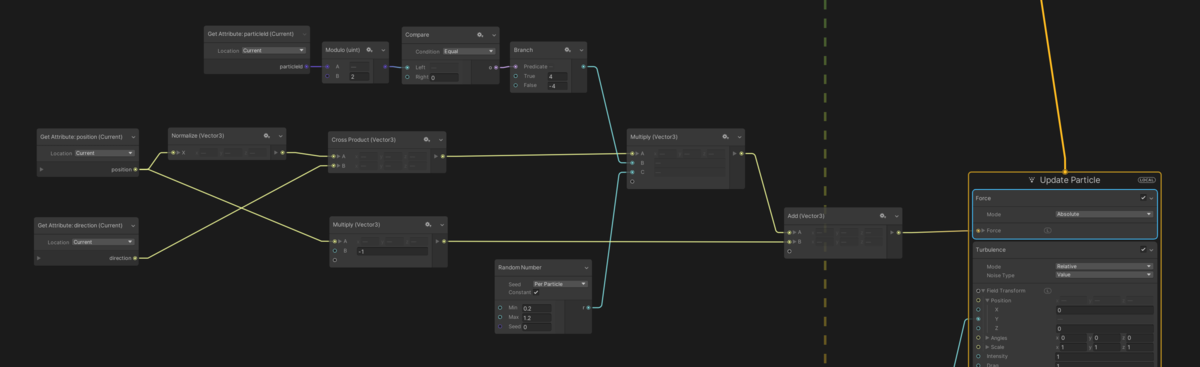Uncheck Constant in Random Number node
Viewport: 1200px width, 367px height.
pos(537,292)
